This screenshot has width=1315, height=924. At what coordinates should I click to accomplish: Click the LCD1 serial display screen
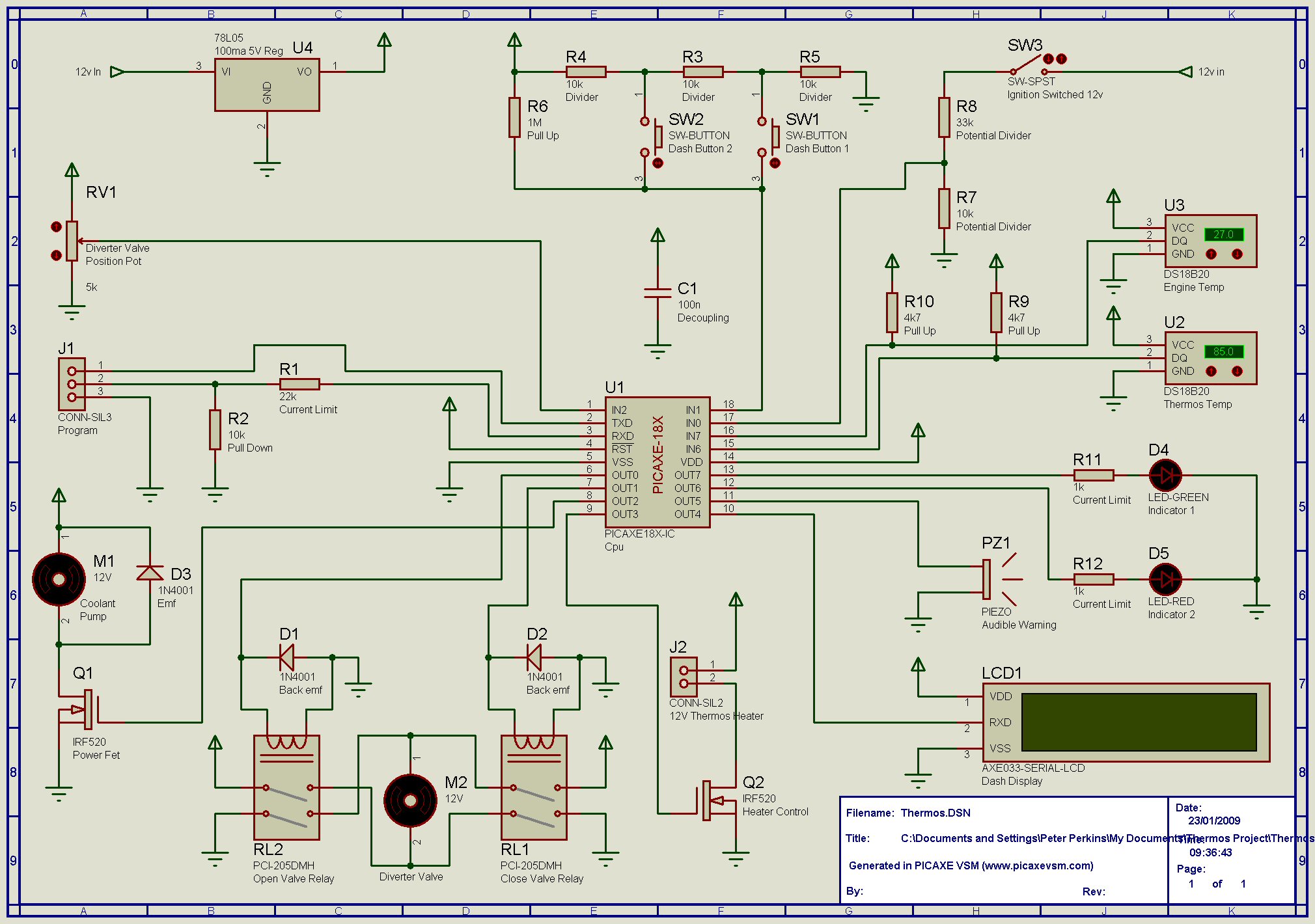pyautogui.click(x=1139, y=722)
